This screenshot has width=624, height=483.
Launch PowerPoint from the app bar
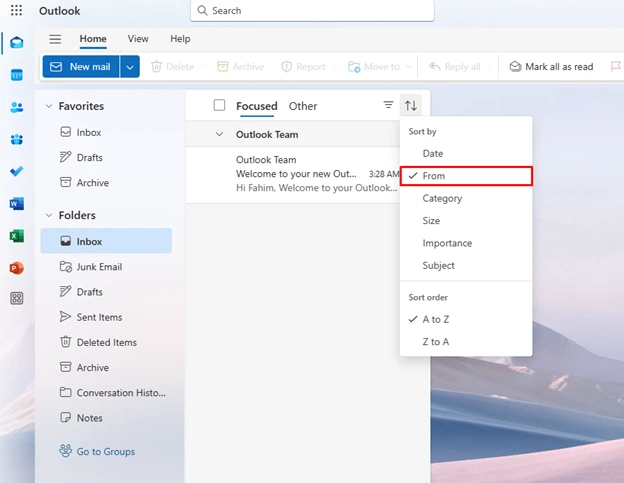16,268
